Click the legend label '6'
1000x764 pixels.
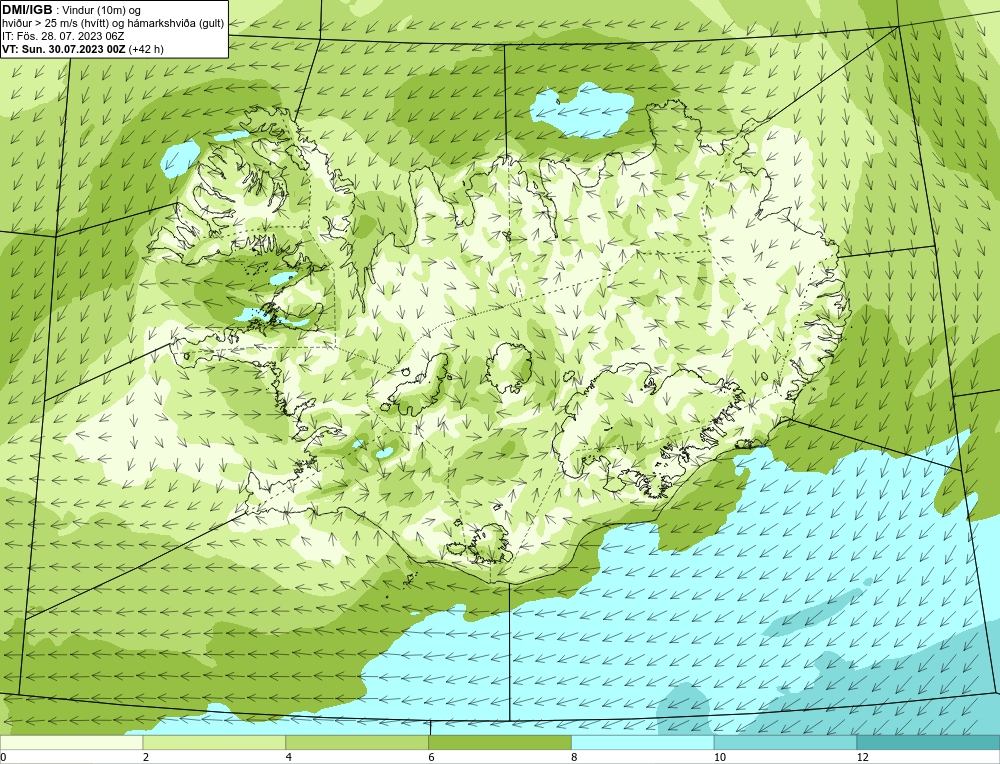432,757
